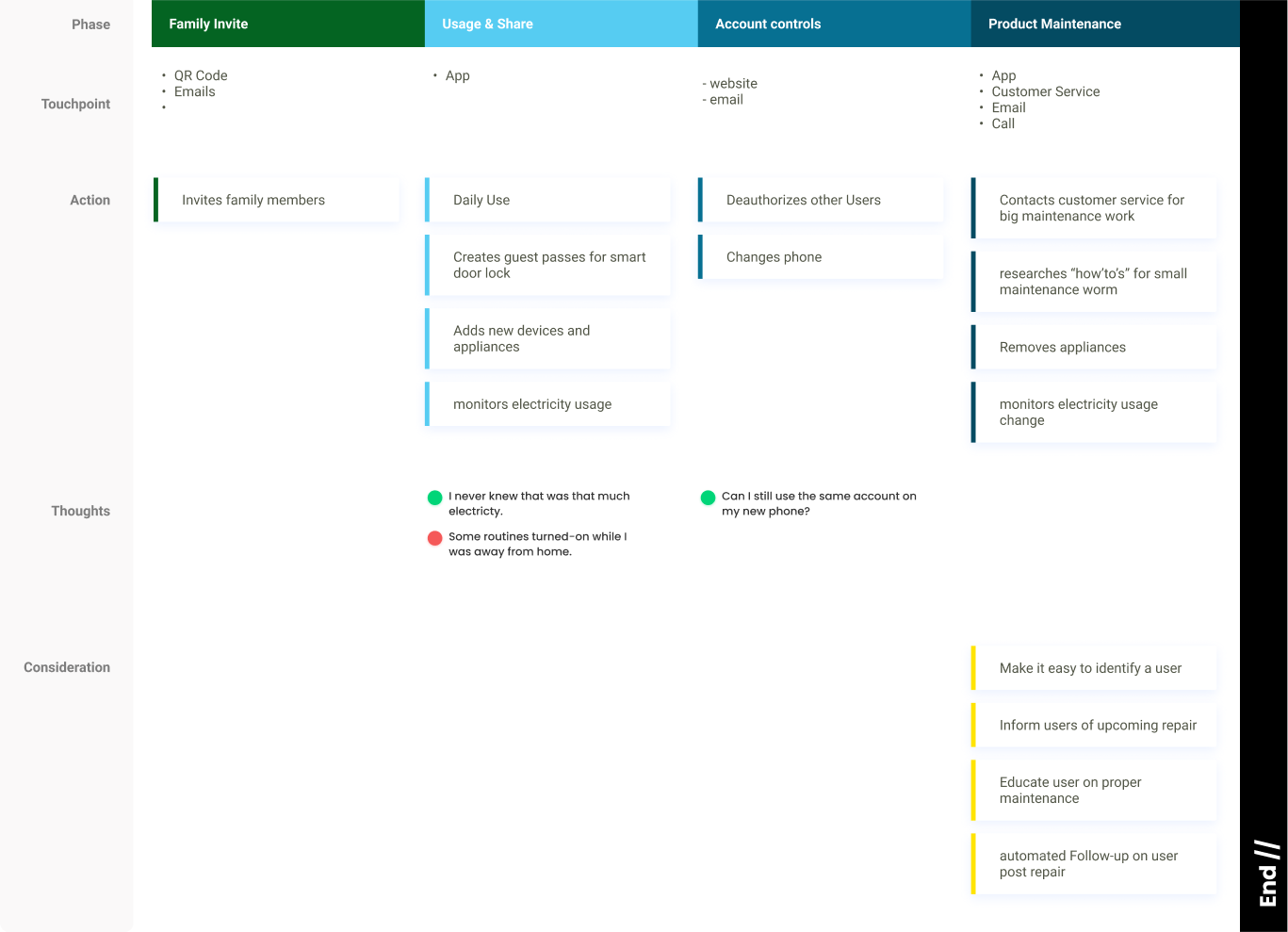The width and height of the screenshot is (1288, 932).
Task: Click the email touchpoint under Account controls
Action: tap(726, 99)
